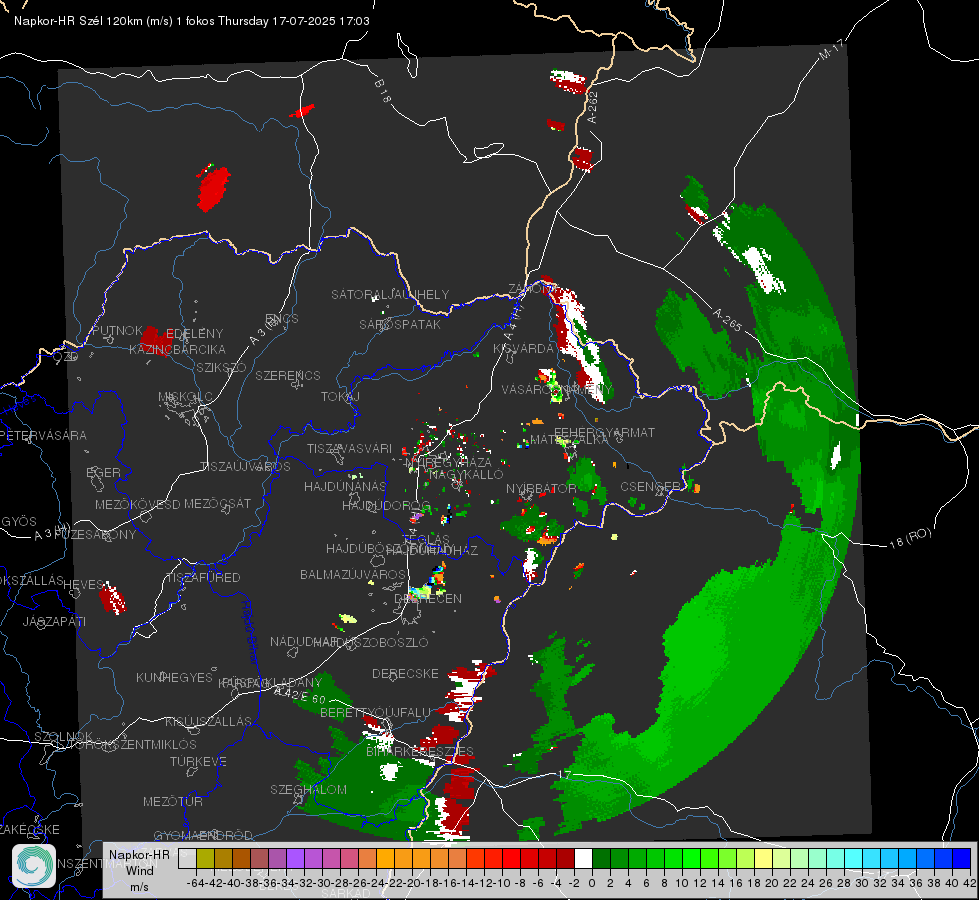Select the TISZAÚJVÁROS town label

[245, 467]
